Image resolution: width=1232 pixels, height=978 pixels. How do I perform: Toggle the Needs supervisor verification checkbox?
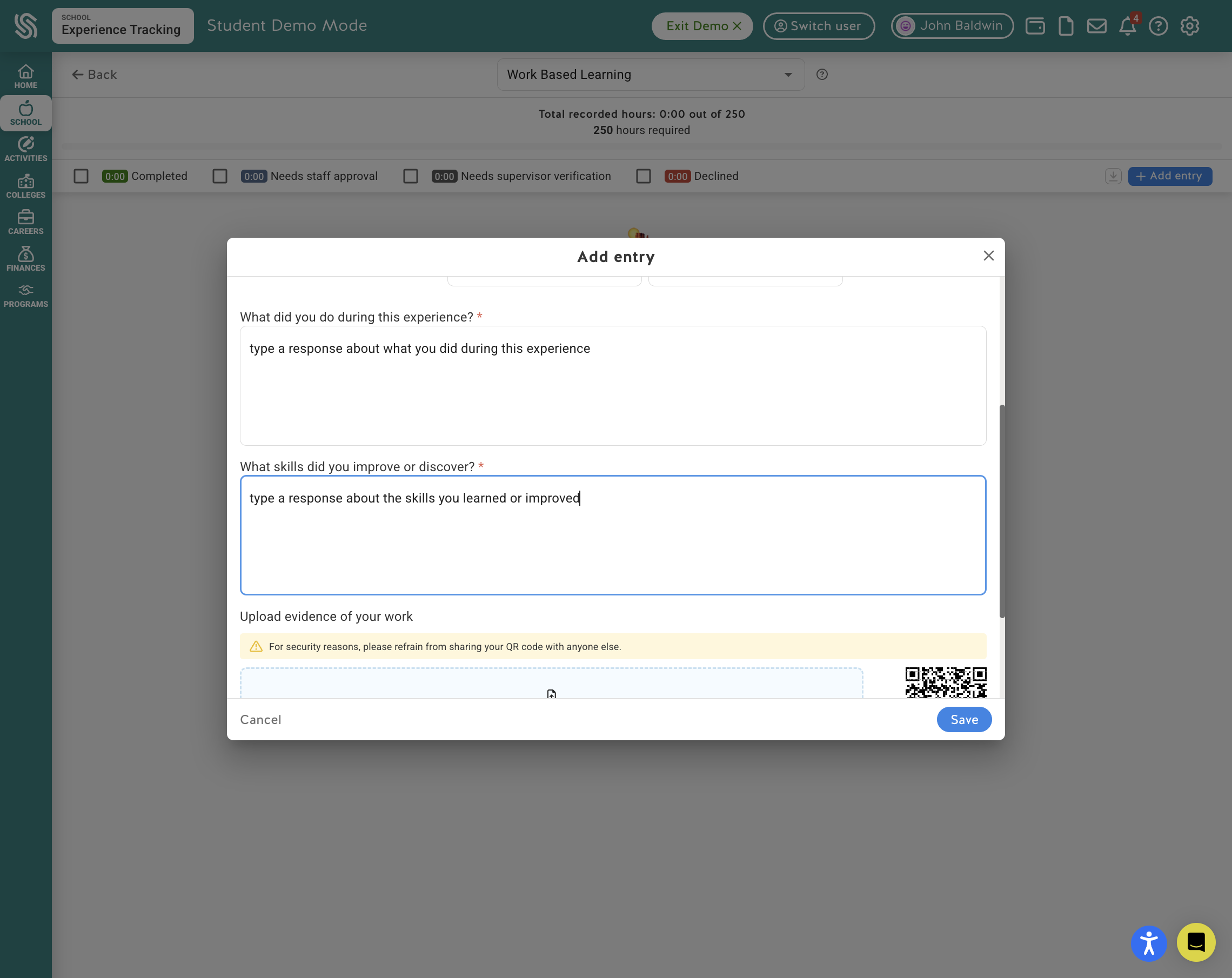click(x=410, y=176)
